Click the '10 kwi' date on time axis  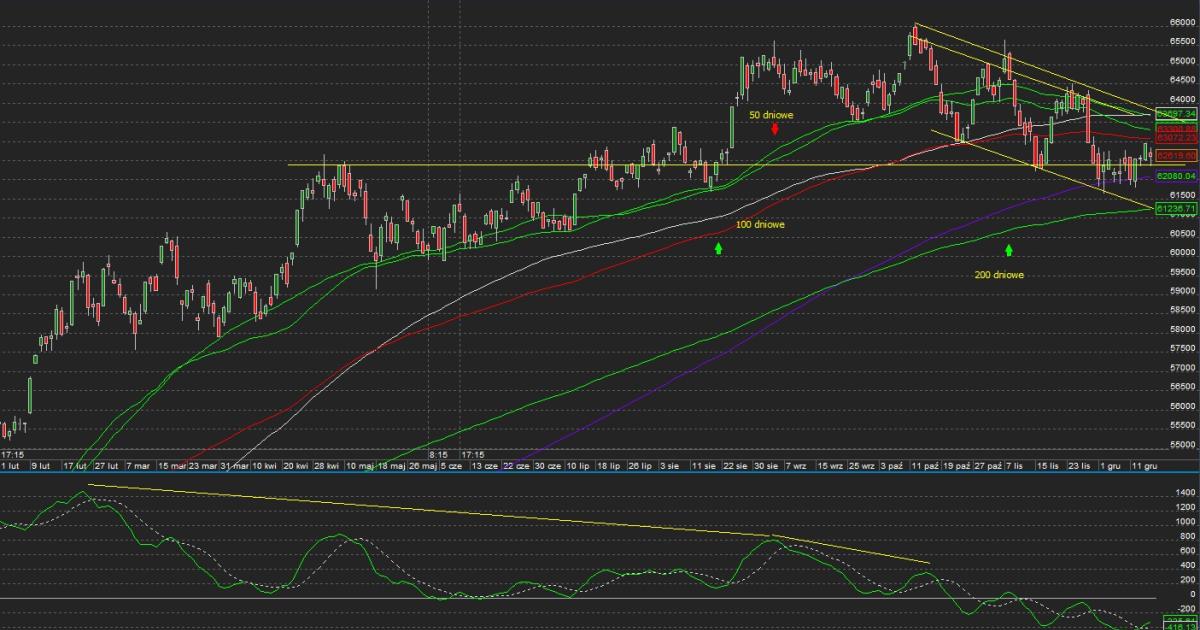click(264, 466)
